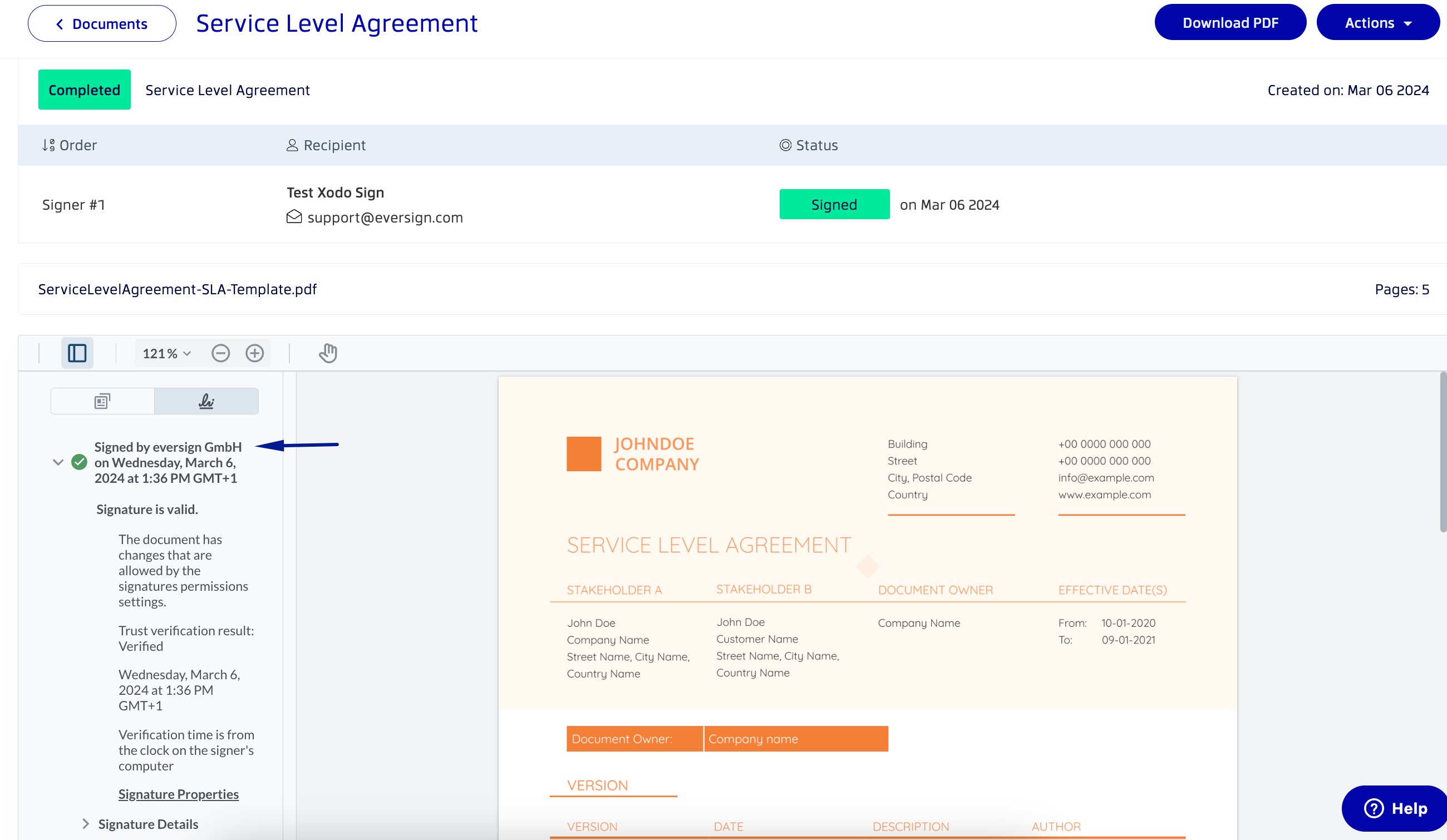Open the Actions dropdown menu
1447x840 pixels.
(x=1377, y=23)
